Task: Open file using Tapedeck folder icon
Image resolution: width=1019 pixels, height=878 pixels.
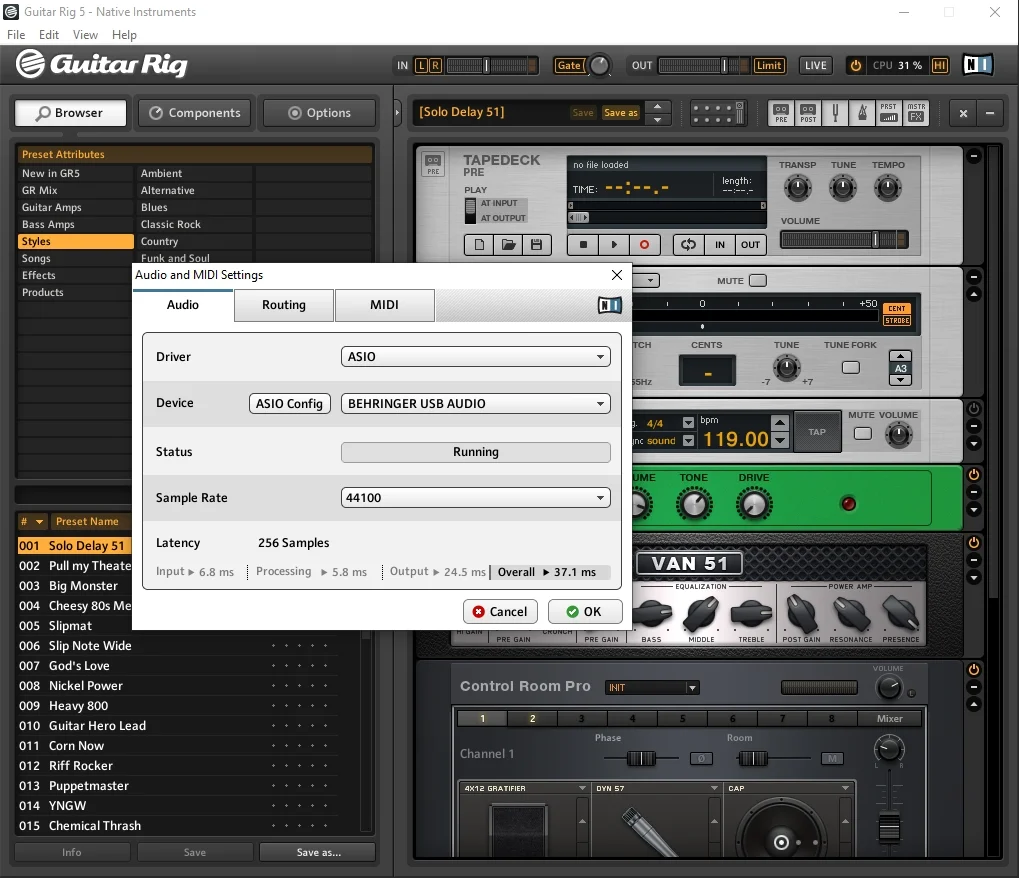Action: click(508, 244)
